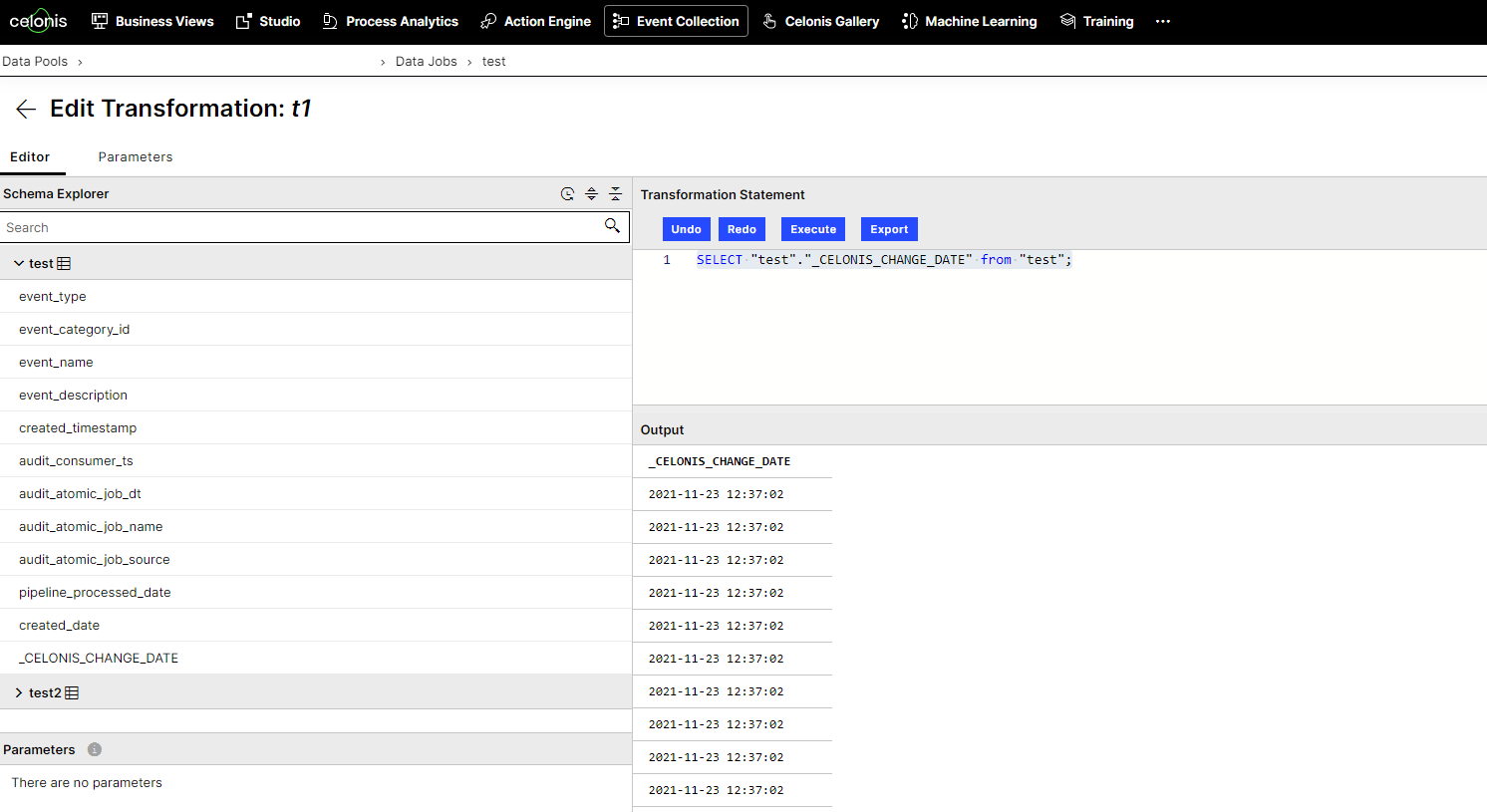Screen dimensions: 1487x812
Task: Go back using the arrow icon
Action: pos(26,109)
